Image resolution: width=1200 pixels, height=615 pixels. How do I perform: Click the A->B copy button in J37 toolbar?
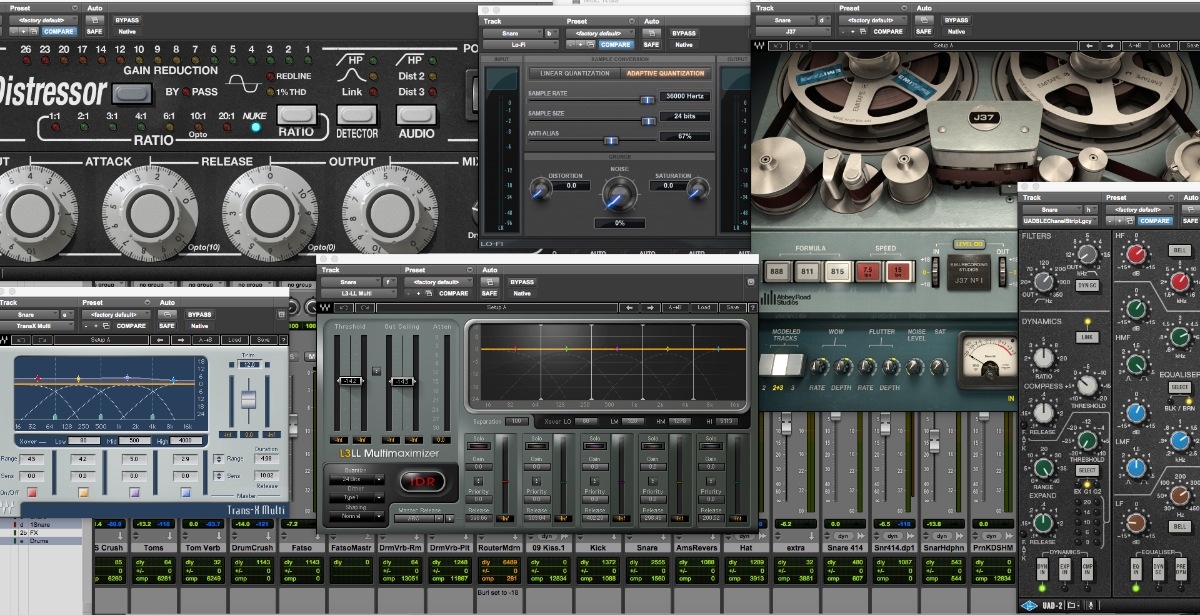[1135, 46]
